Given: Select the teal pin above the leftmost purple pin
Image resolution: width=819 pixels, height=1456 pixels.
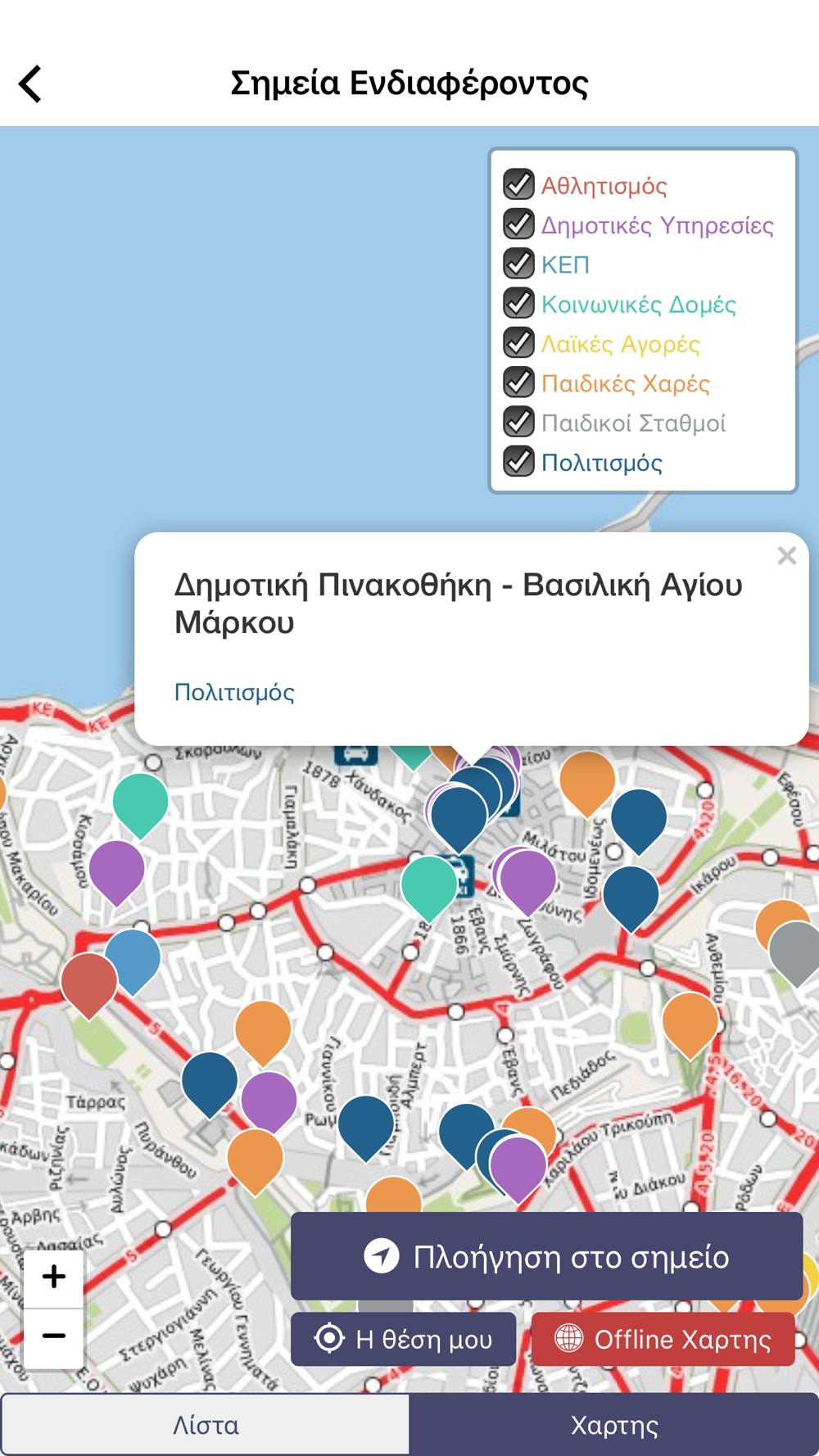Looking at the screenshot, I should (141, 806).
